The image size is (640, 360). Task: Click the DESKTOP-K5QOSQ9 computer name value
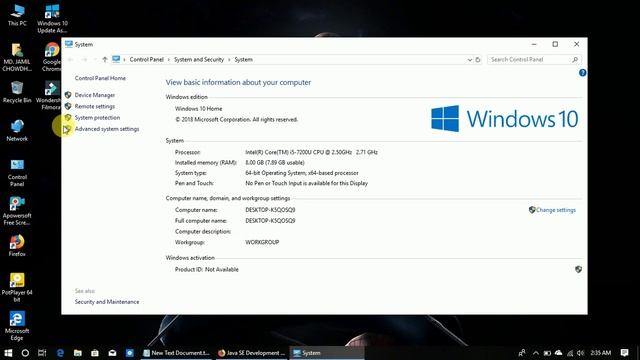pyautogui.click(x=270, y=210)
